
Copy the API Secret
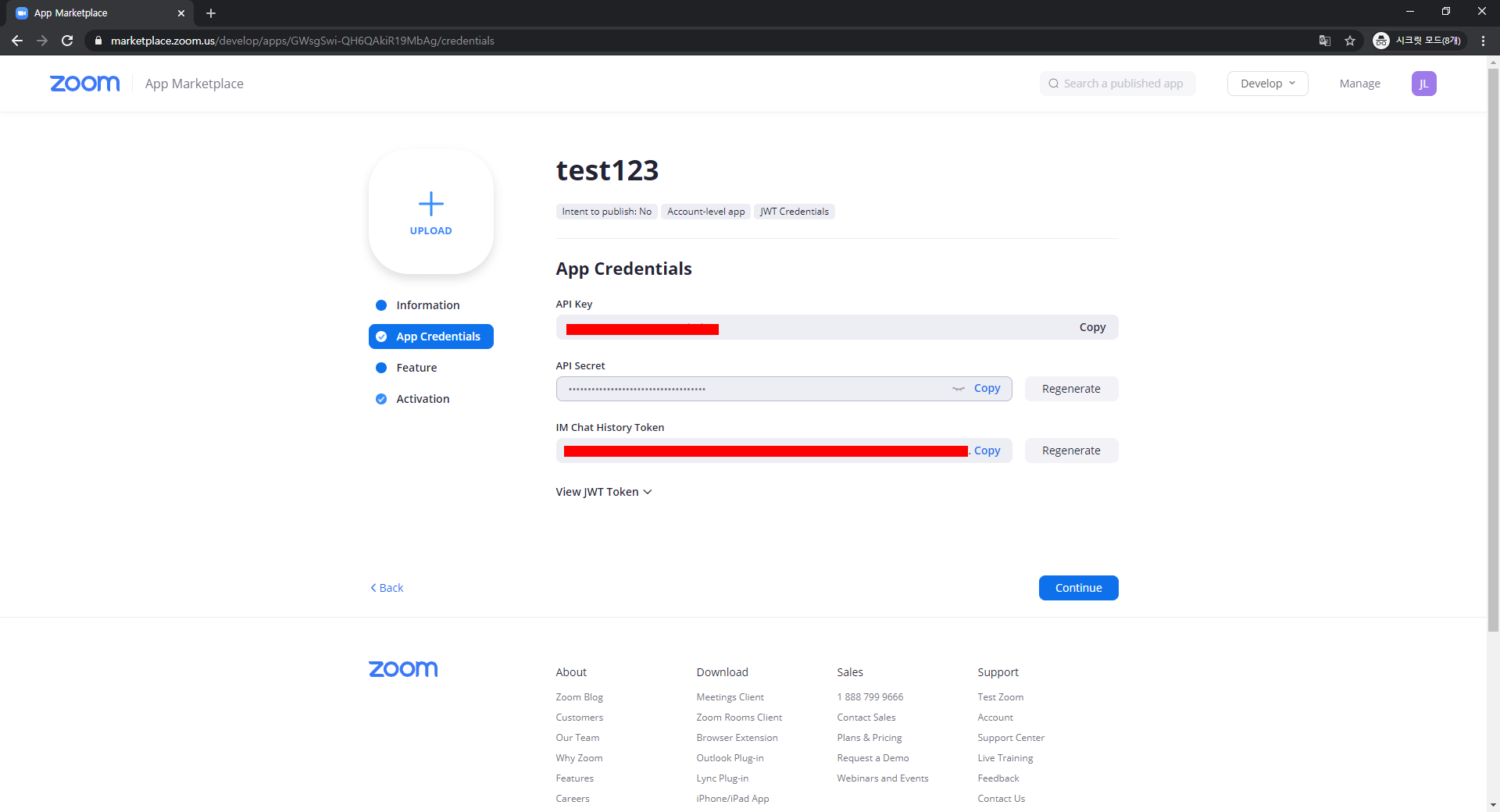[987, 388]
